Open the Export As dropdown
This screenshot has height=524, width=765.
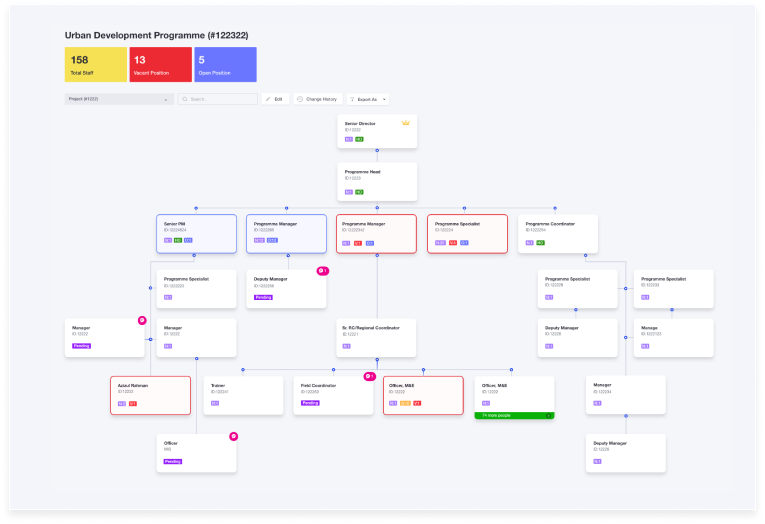click(x=368, y=99)
